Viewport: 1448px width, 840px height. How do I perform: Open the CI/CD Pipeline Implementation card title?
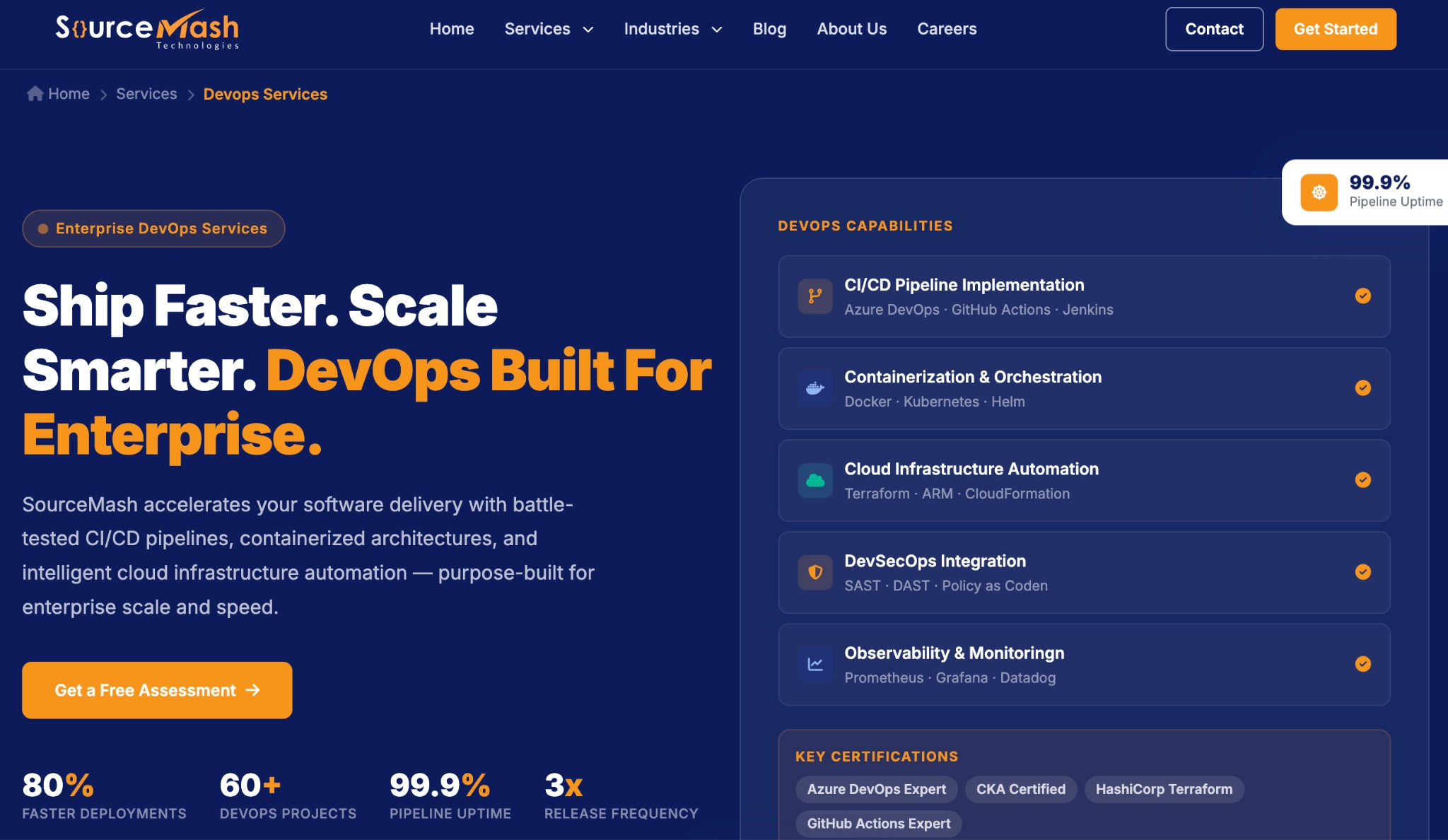point(964,285)
